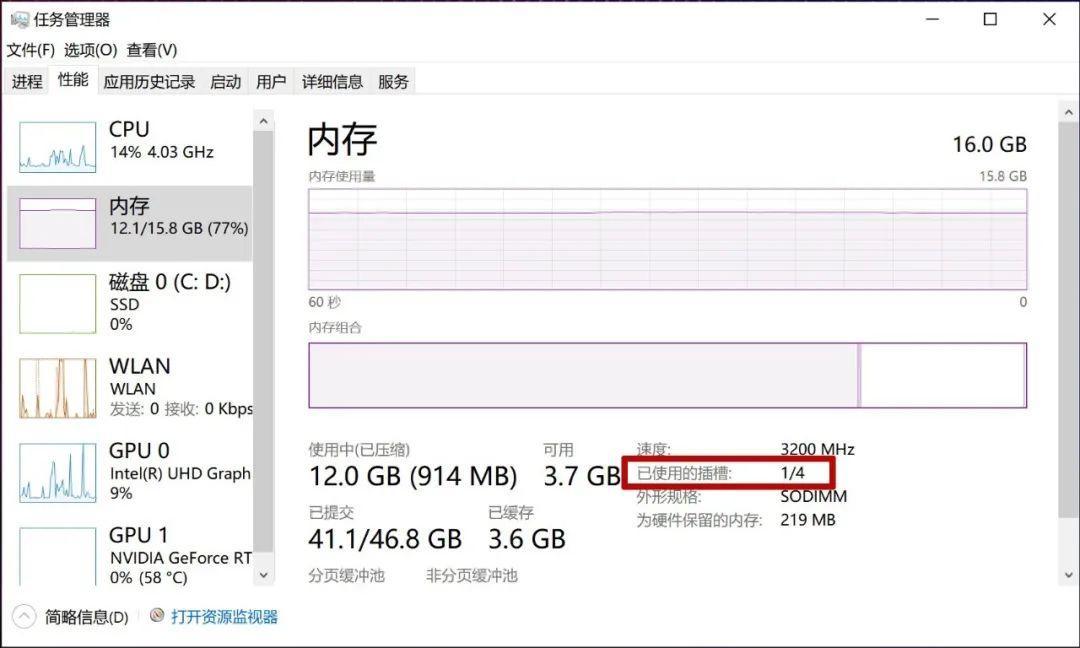1080x648 pixels.
Task: Click the resource monitor icon near 打开资源监视器
Action: [156, 616]
